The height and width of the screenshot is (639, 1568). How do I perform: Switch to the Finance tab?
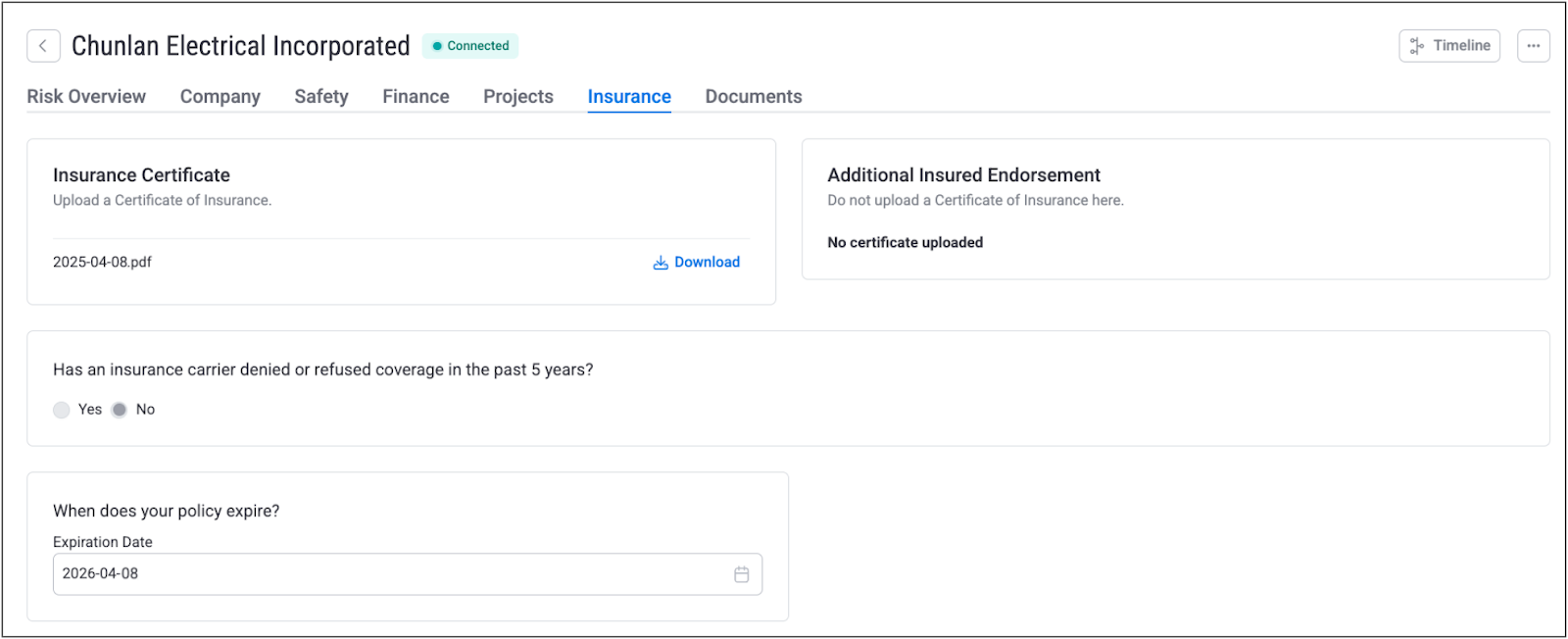pos(416,97)
